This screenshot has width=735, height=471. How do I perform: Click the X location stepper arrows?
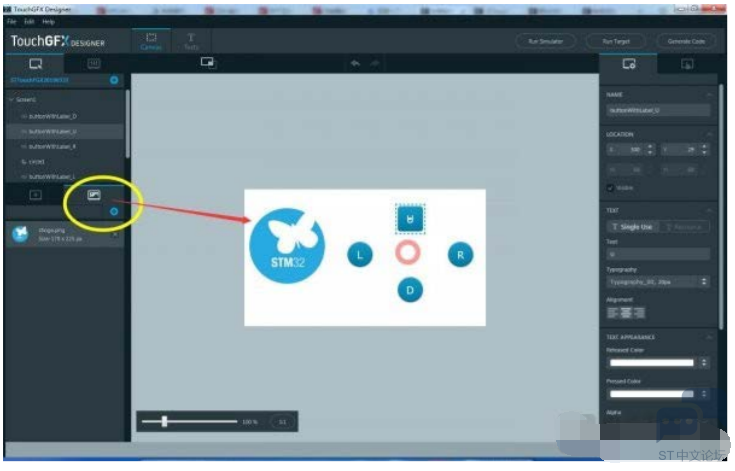(650, 150)
